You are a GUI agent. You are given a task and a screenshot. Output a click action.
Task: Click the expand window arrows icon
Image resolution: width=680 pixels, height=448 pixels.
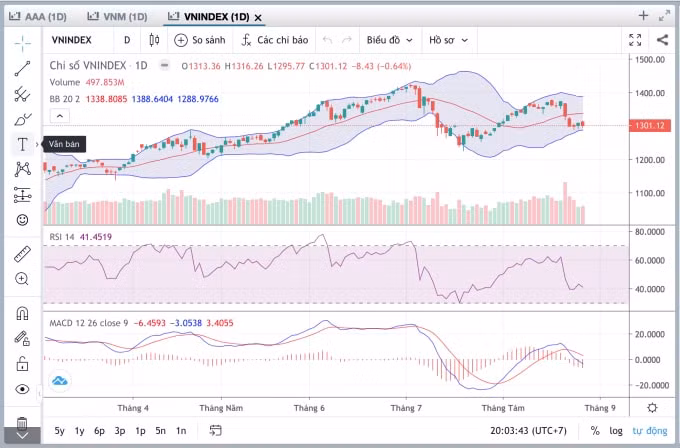point(664,16)
